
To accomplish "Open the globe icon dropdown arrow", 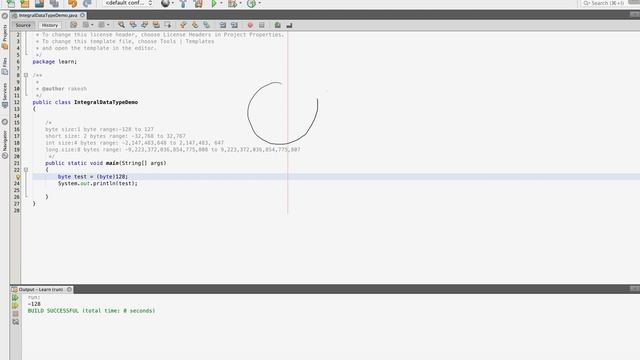I will pos(173,3).
